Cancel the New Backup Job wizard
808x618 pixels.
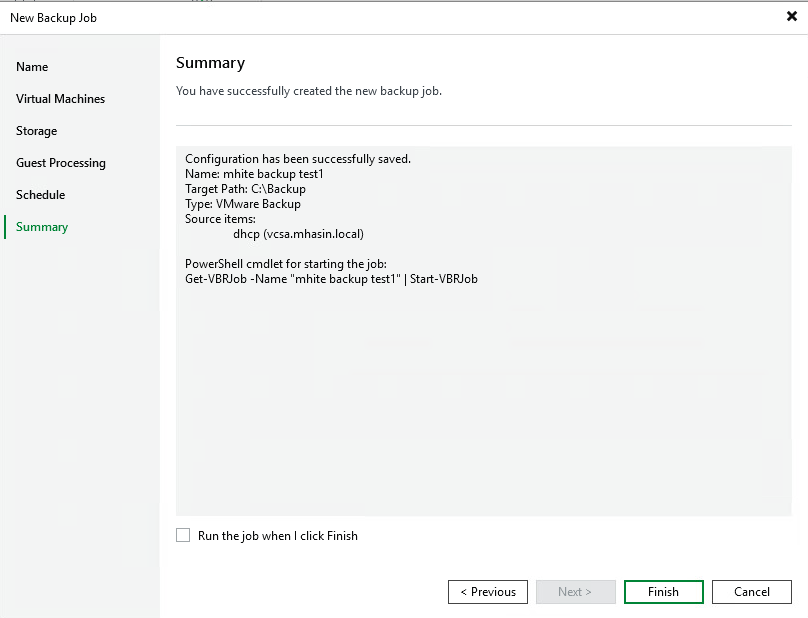751,592
